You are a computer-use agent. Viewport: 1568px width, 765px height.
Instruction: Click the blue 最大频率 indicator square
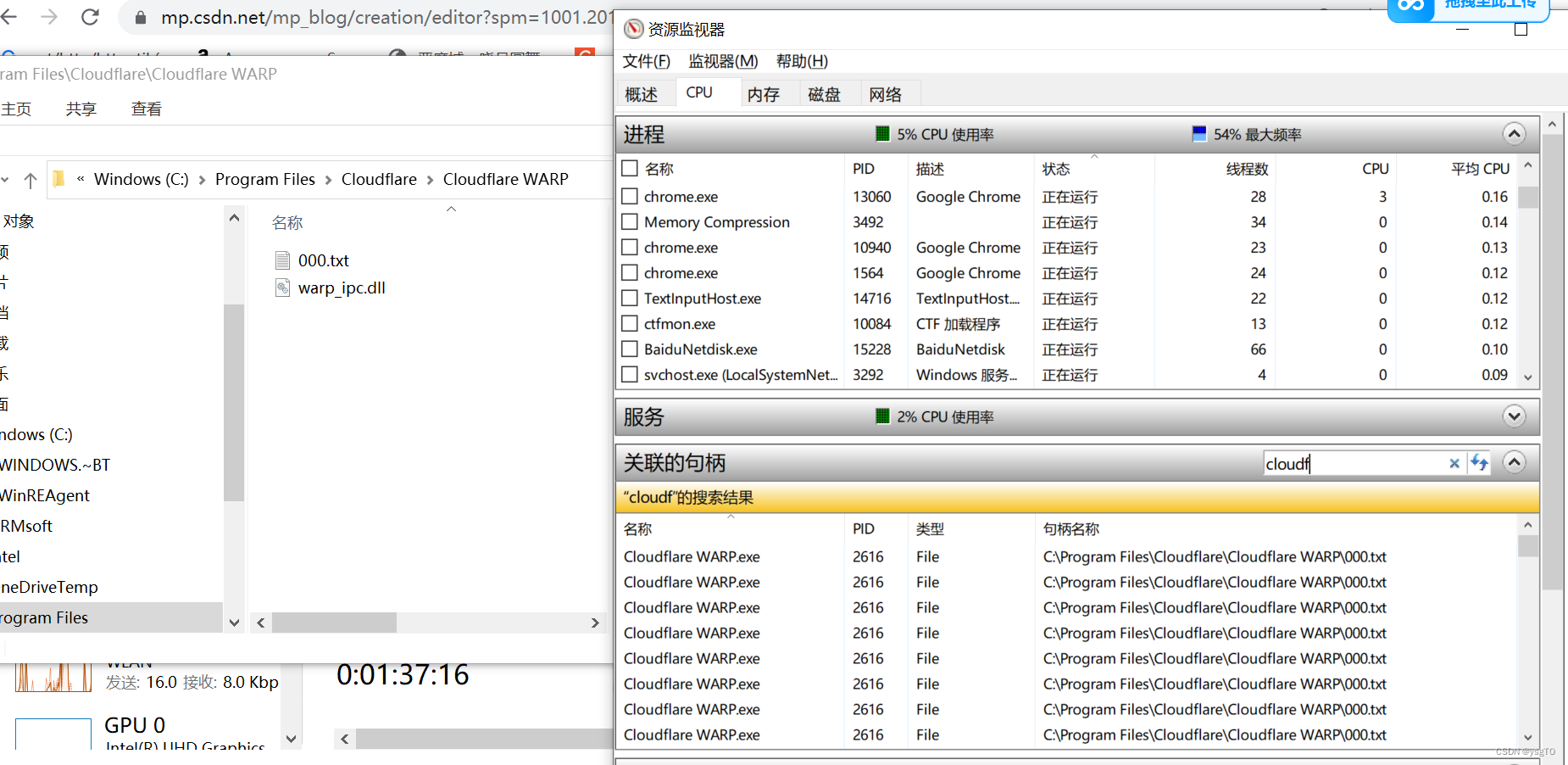tap(1198, 133)
